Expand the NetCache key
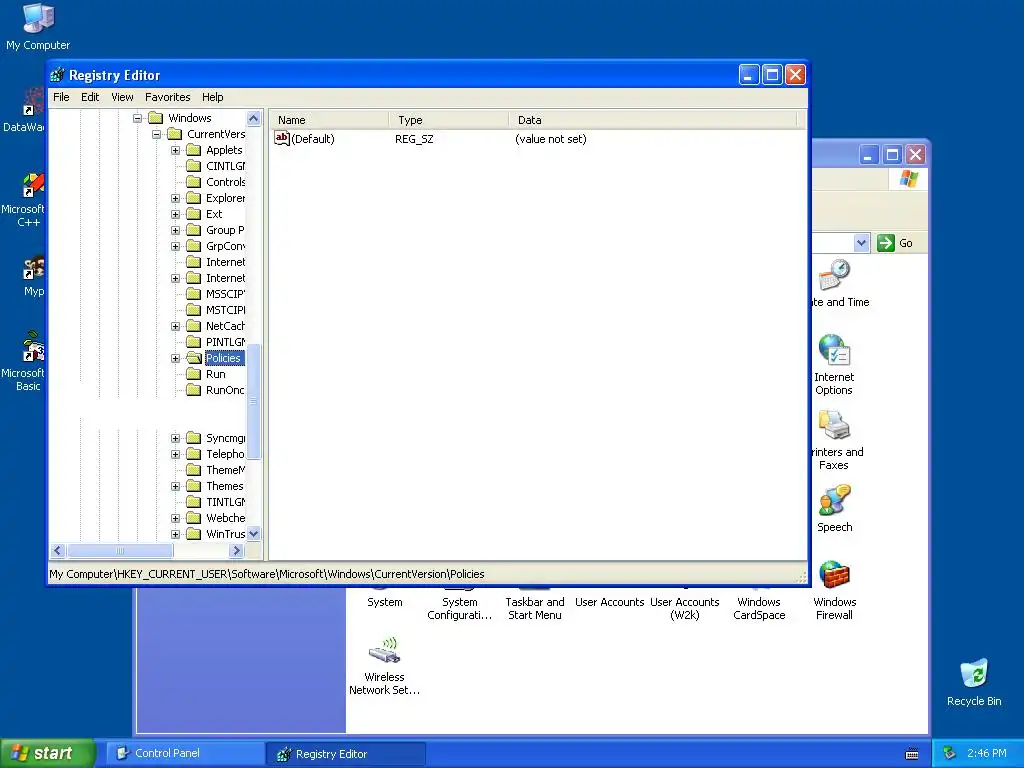 click(175, 327)
